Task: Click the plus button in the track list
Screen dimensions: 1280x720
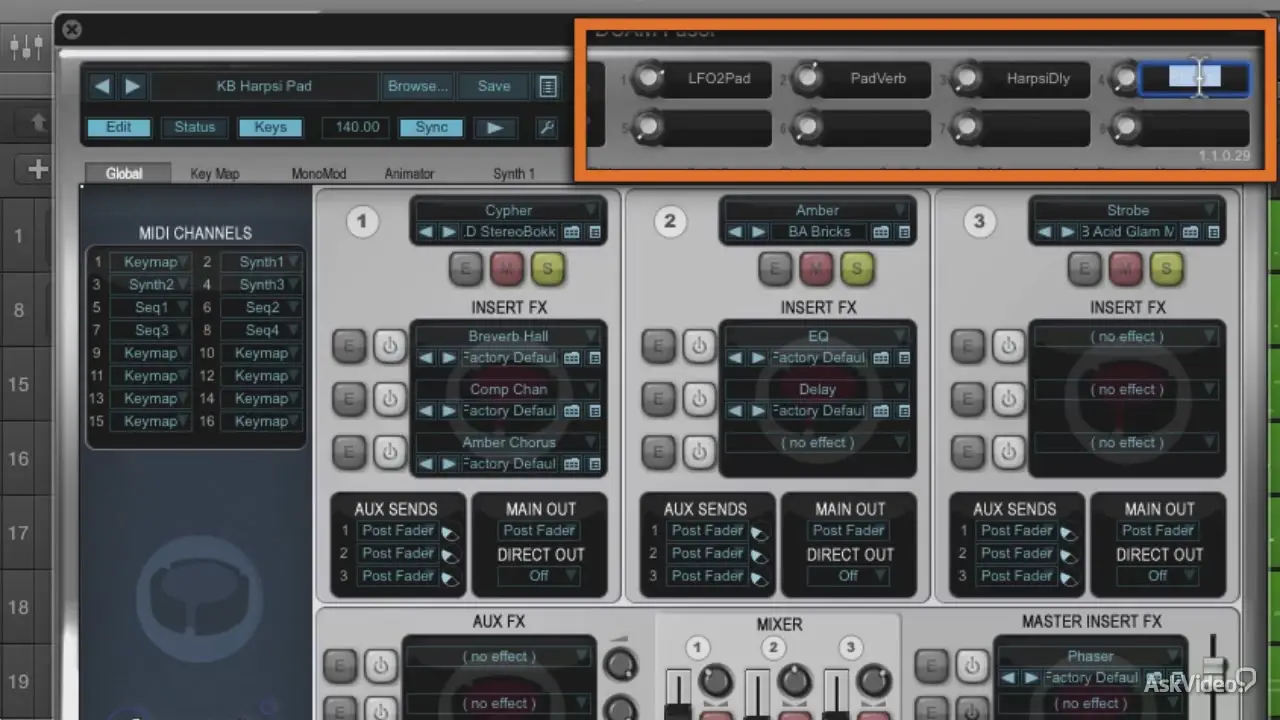Action: (38, 169)
